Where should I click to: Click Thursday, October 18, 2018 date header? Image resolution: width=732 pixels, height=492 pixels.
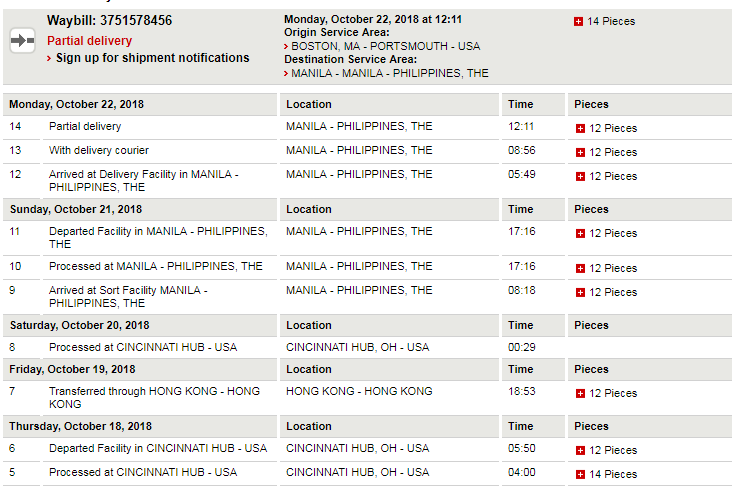[x=80, y=426]
